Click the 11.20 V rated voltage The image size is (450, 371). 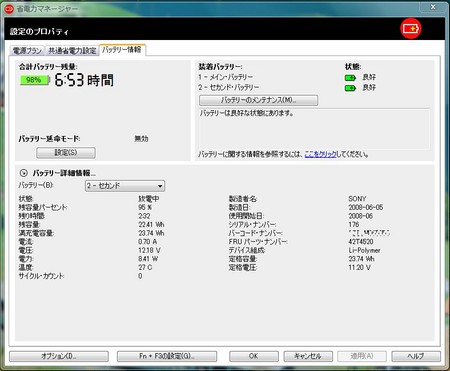pos(360,267)
